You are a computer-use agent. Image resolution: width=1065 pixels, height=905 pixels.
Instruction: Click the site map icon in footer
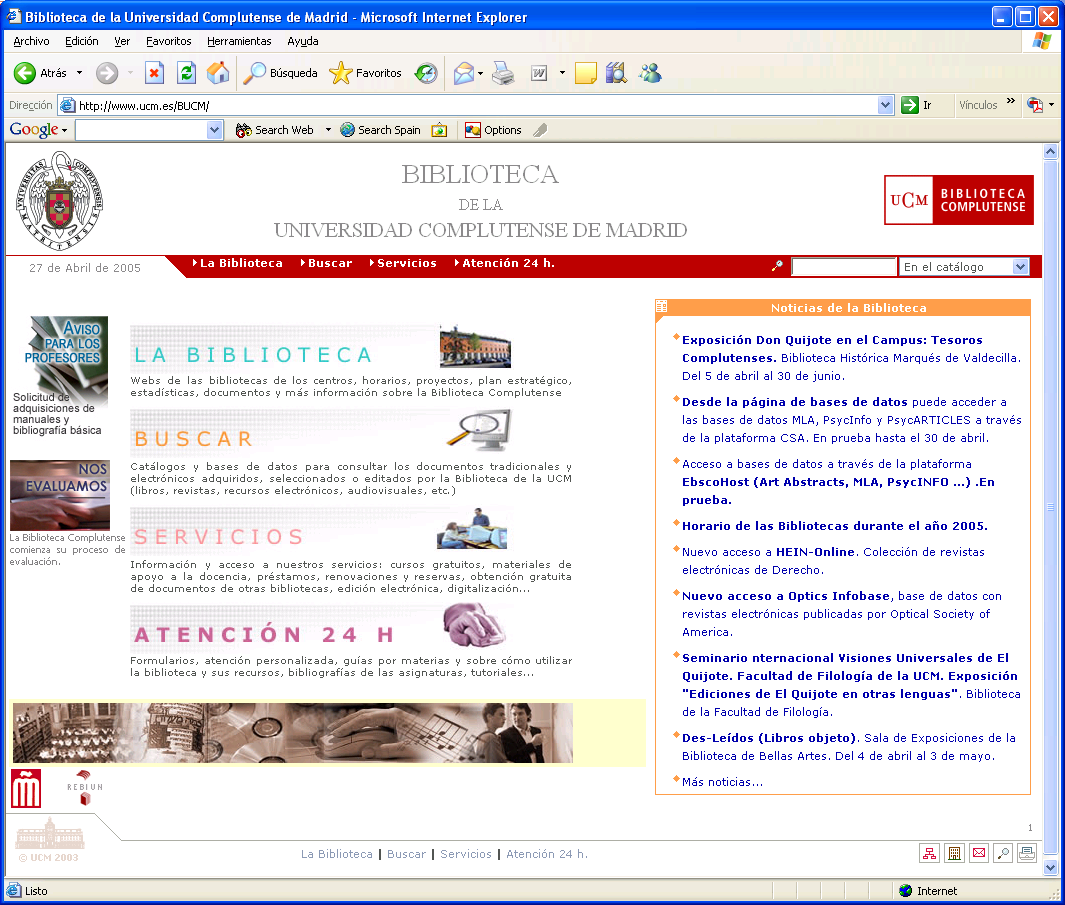click(929, 853)
